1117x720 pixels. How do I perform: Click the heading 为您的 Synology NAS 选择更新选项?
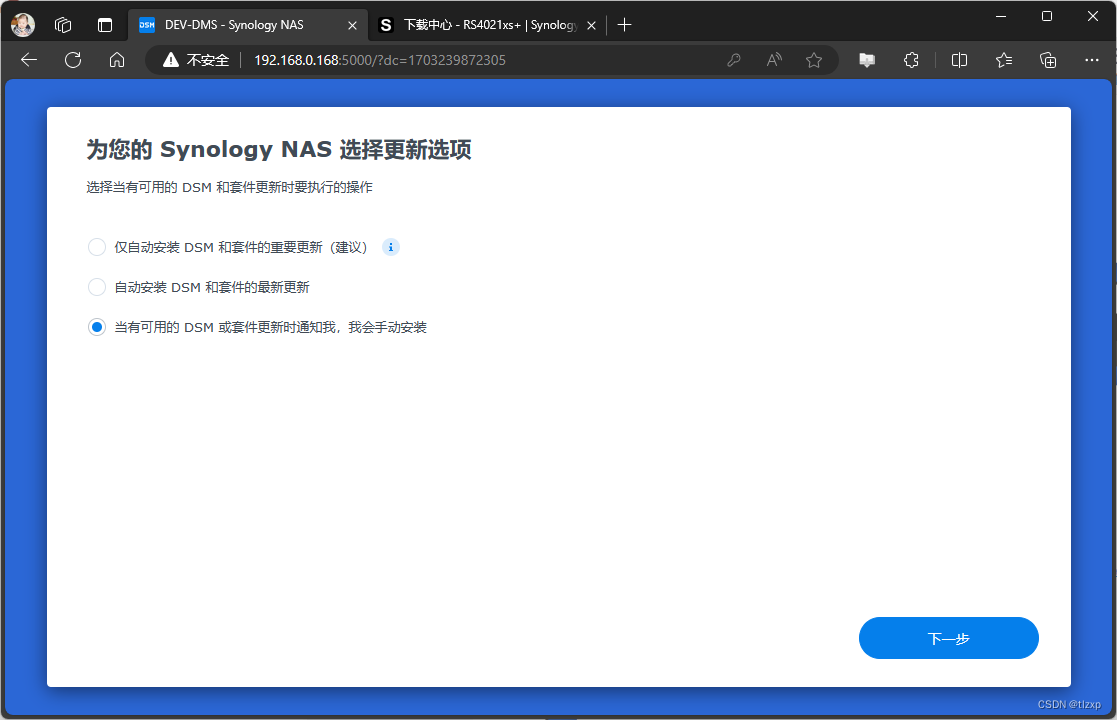click(279, 150)
